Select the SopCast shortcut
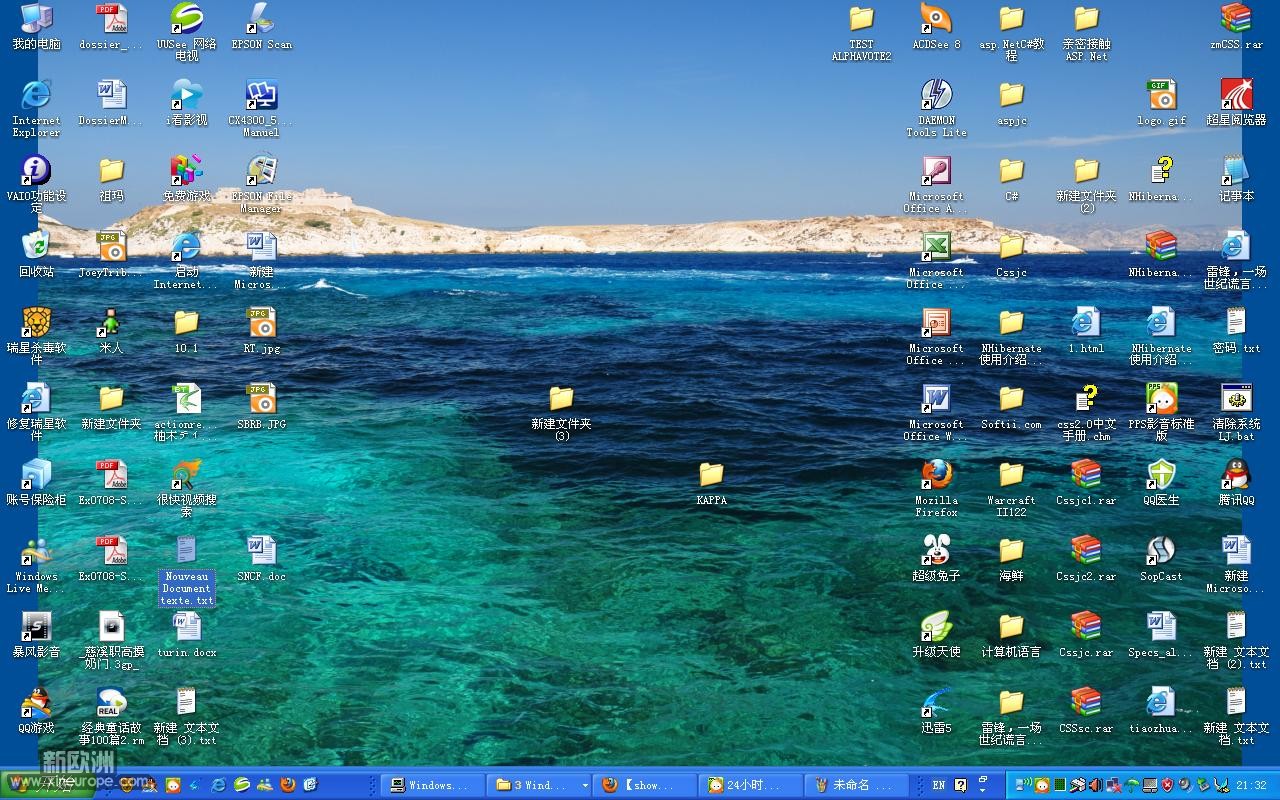Image resolution: width=1280 pixels, height=800 pixels. point(1161,557)
